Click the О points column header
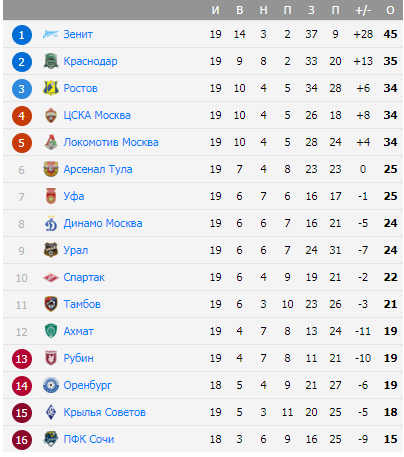This screenshot has width=404, height=457. point(390,10)
